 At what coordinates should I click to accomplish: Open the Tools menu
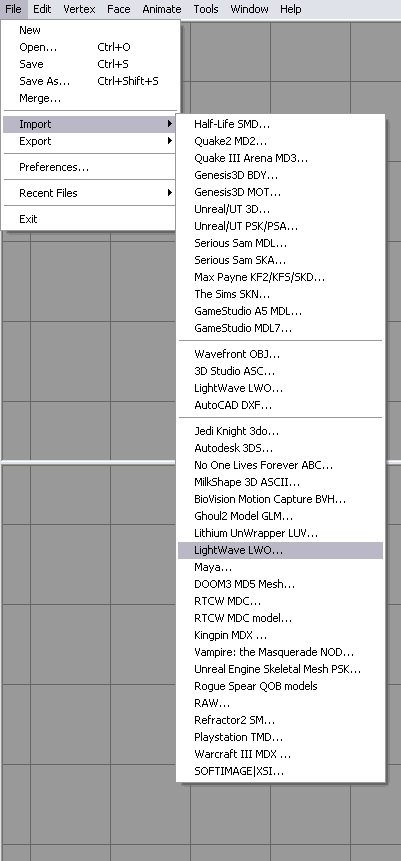(x=206, y=9)
